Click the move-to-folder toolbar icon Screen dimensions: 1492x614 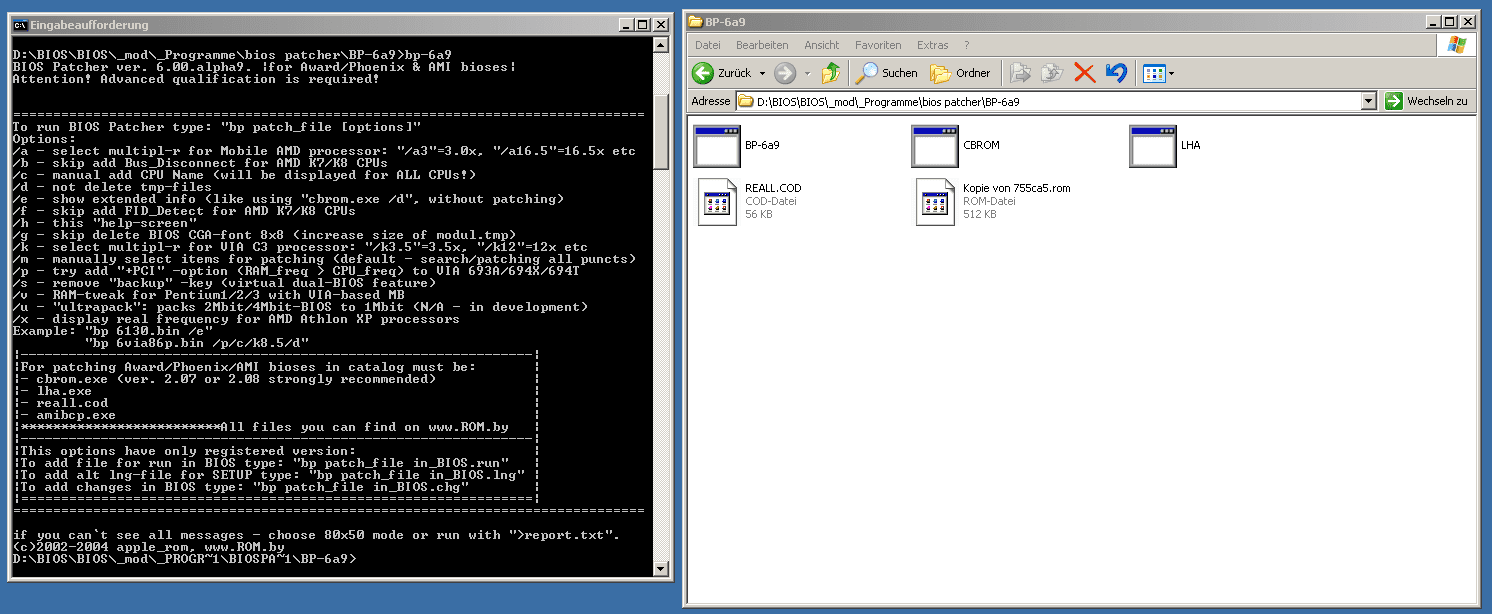coord(1019,73)
